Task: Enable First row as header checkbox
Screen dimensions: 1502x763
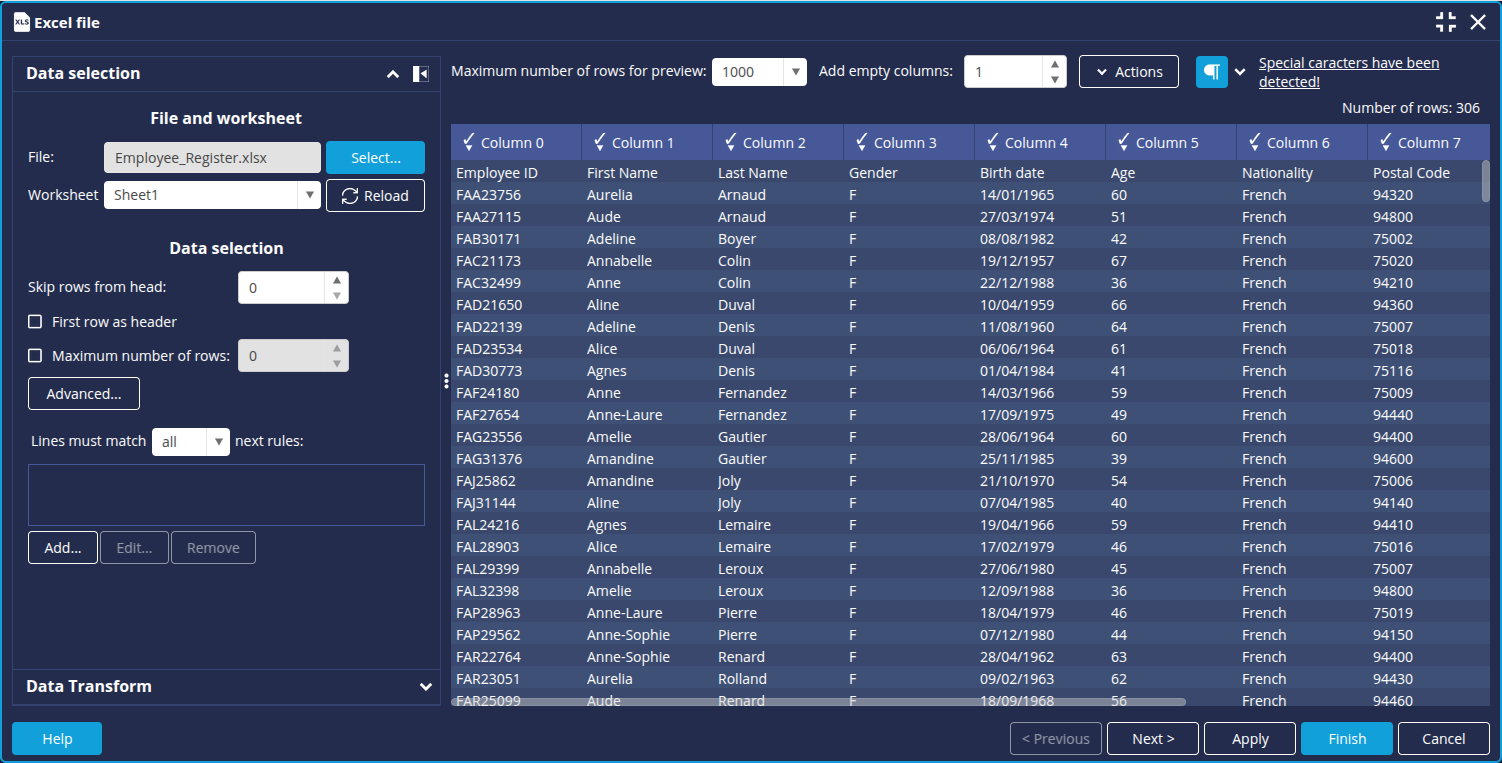Action: point(35,322)
